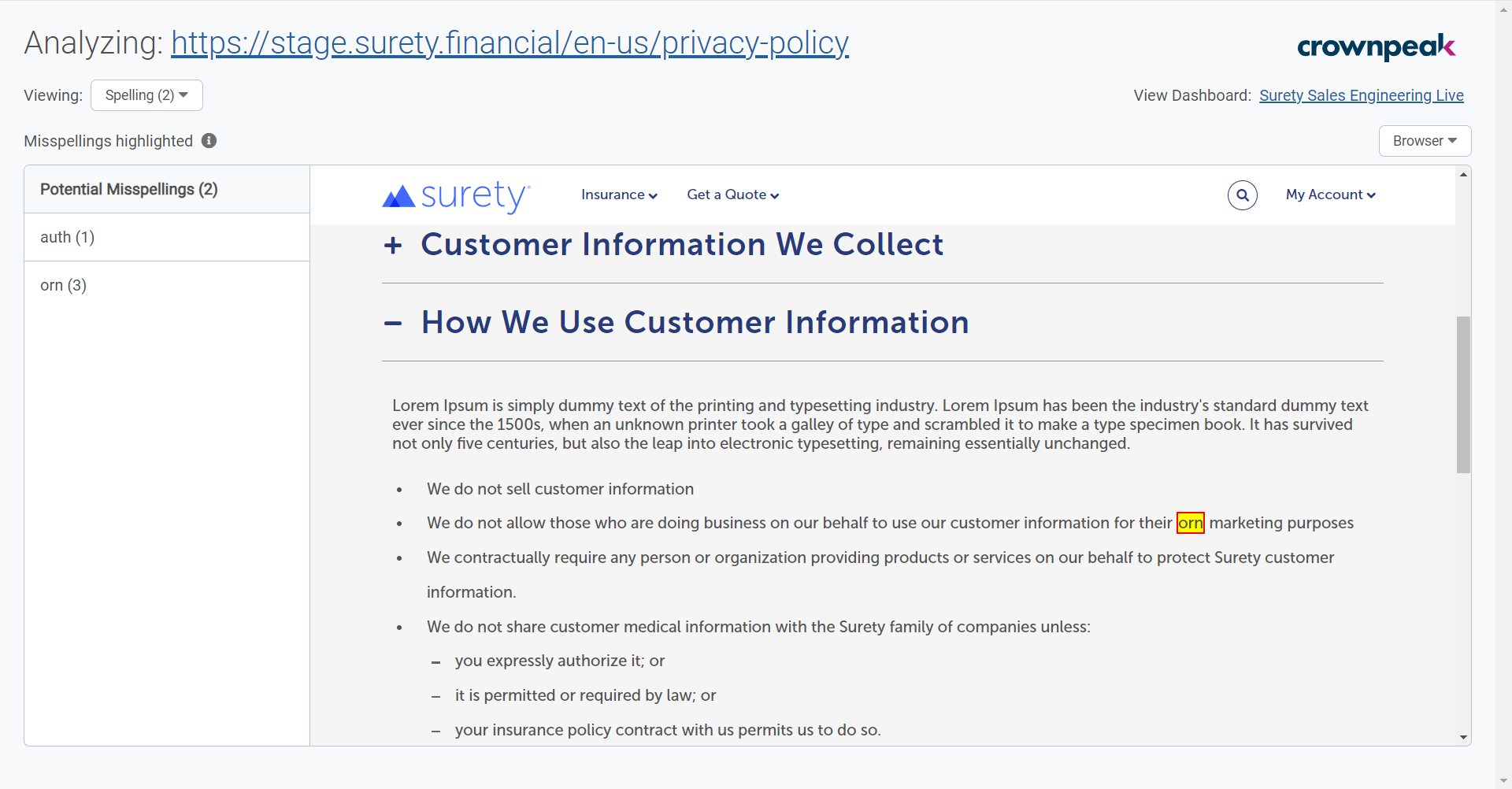
Task: Open the Spelling (2) viewing dropdown
Action: [146, 95]
